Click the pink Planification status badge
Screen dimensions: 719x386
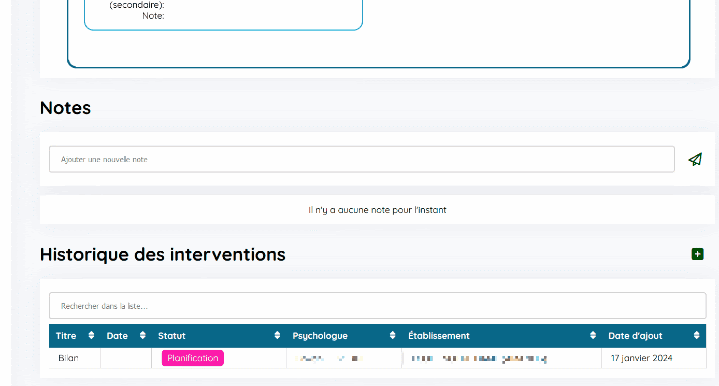point(193,358)
